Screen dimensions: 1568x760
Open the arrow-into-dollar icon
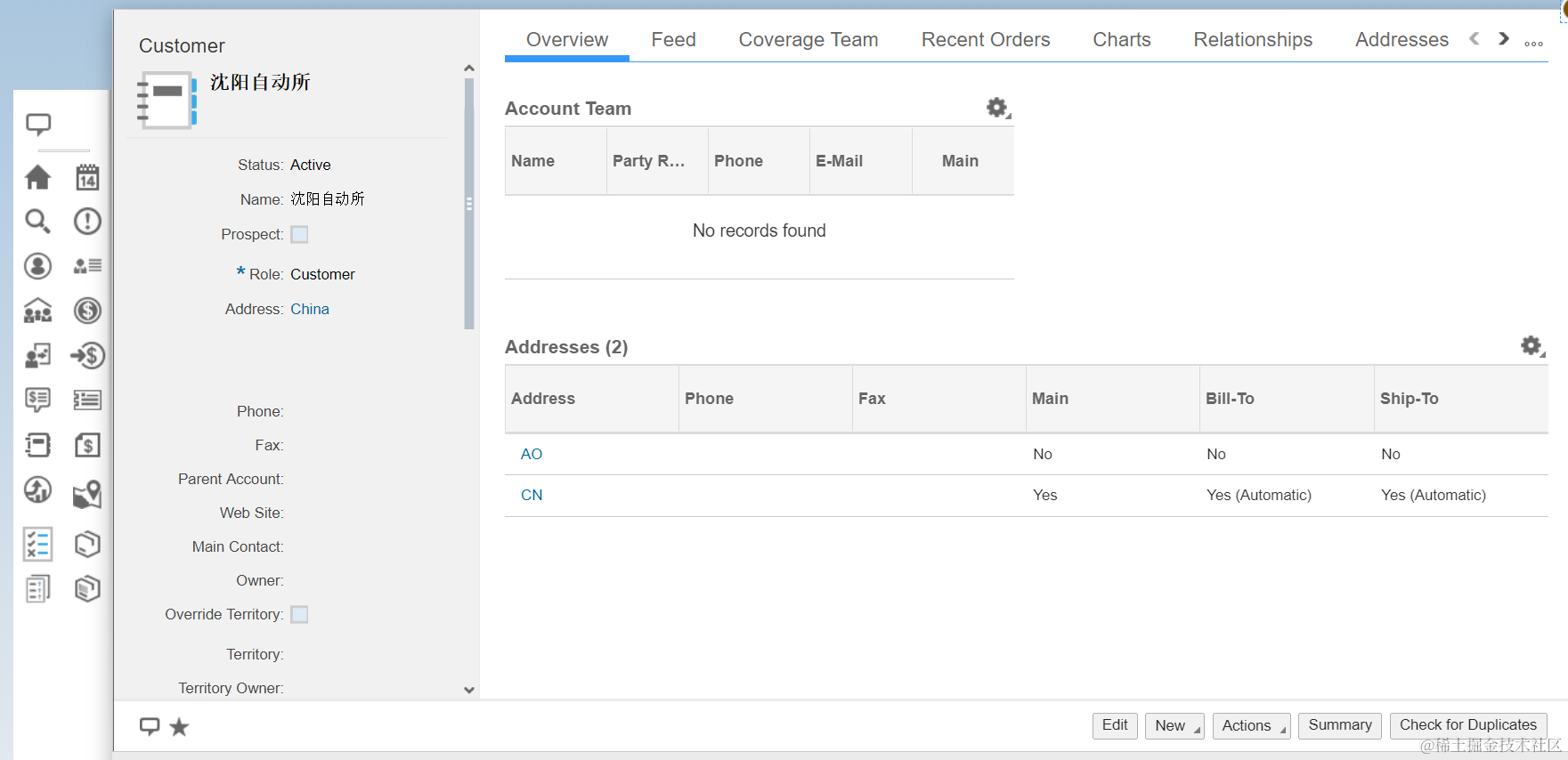tap(87, 355)
